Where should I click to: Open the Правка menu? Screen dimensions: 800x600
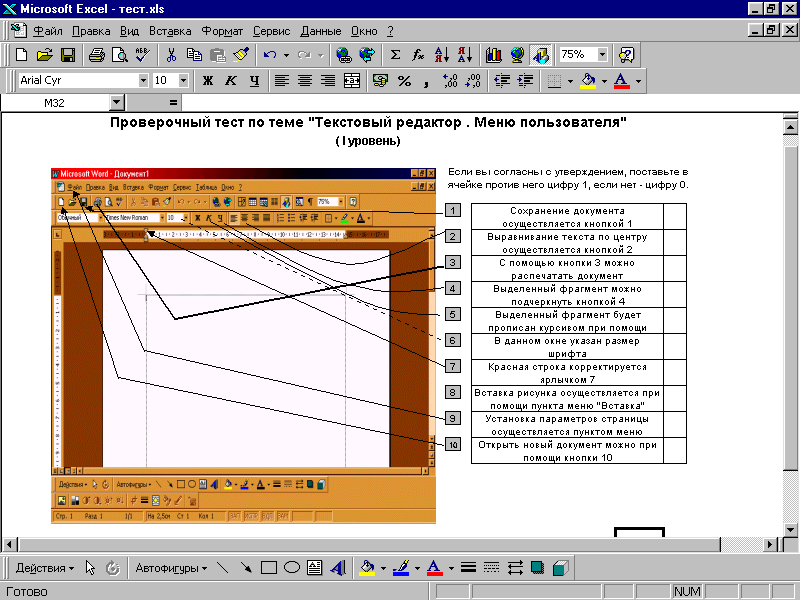point(91,31)
